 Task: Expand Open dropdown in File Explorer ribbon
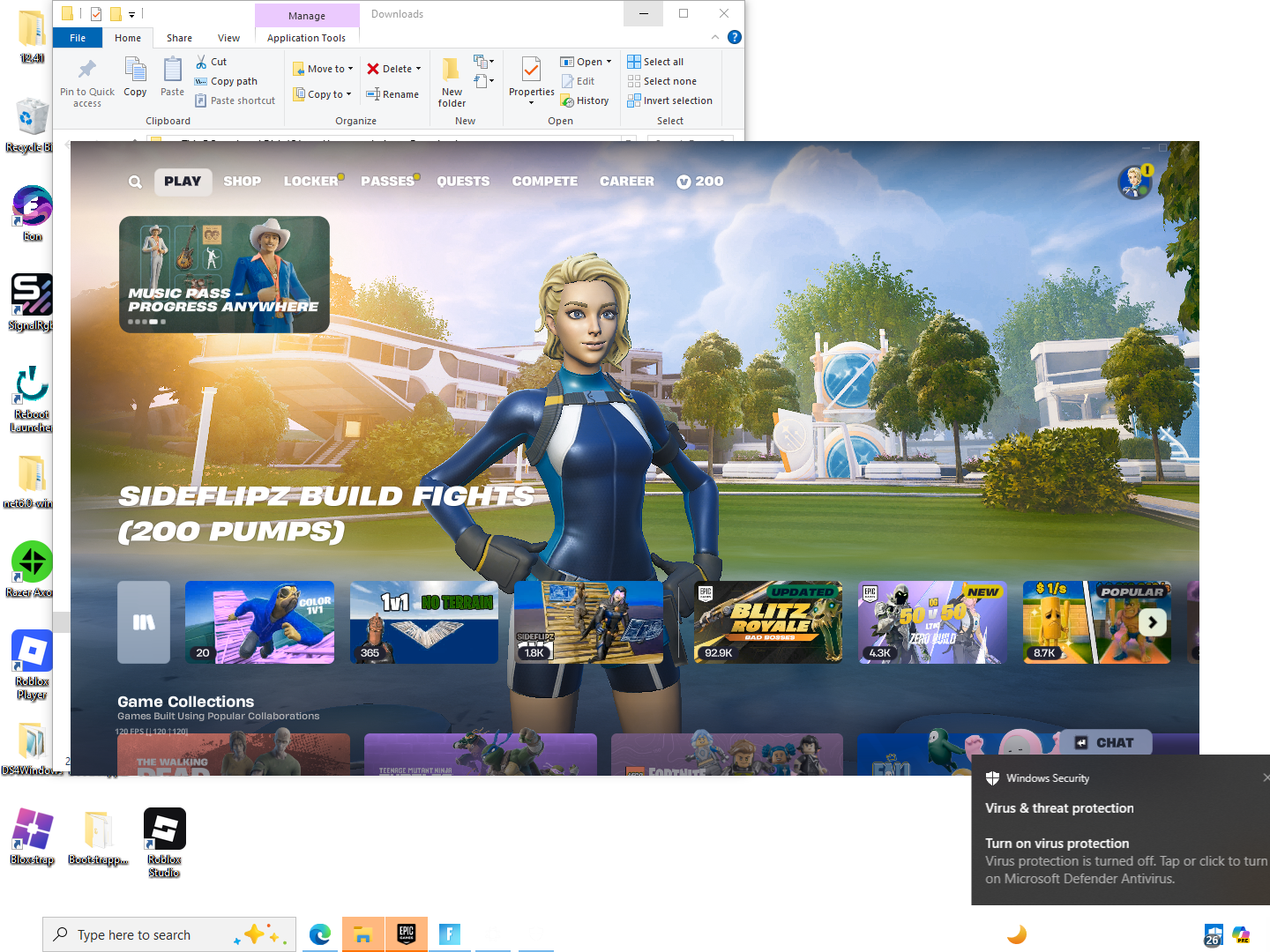[x=609, y=62]
